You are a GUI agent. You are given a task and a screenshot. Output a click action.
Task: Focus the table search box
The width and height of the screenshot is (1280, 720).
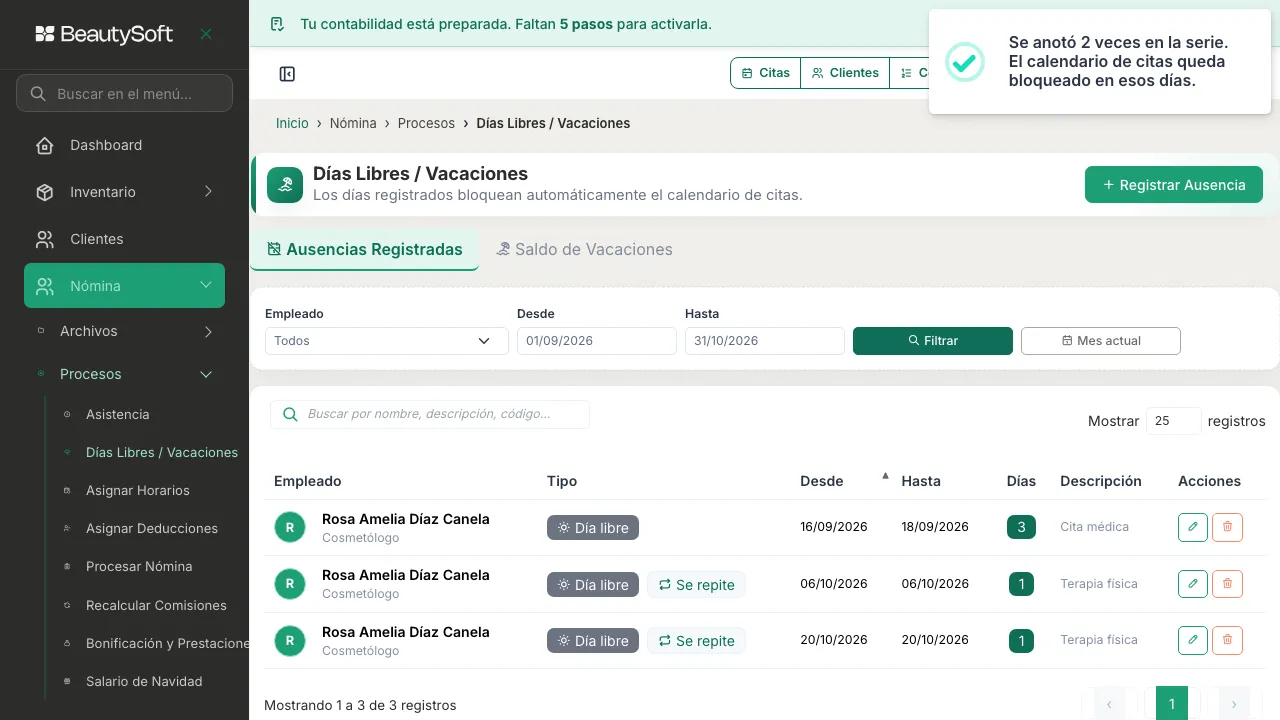[x=430, y=414]
